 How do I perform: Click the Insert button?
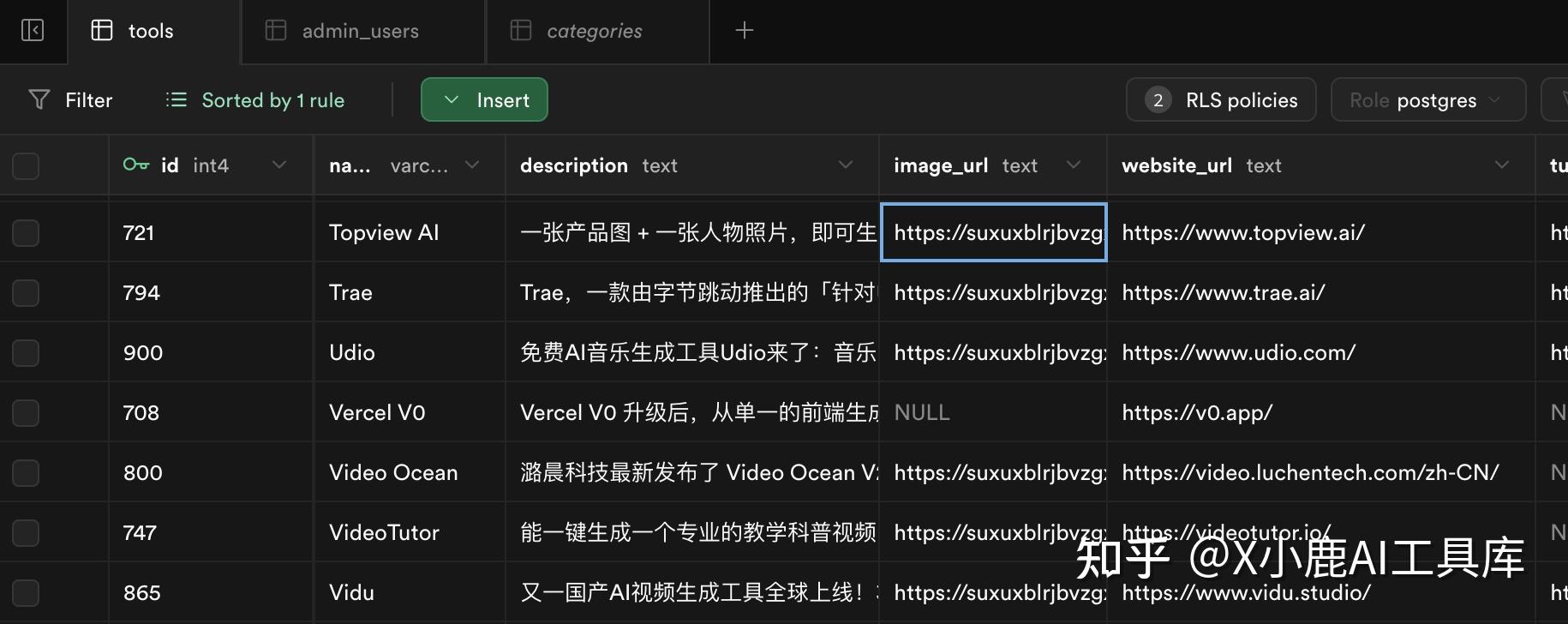[484, 100]
